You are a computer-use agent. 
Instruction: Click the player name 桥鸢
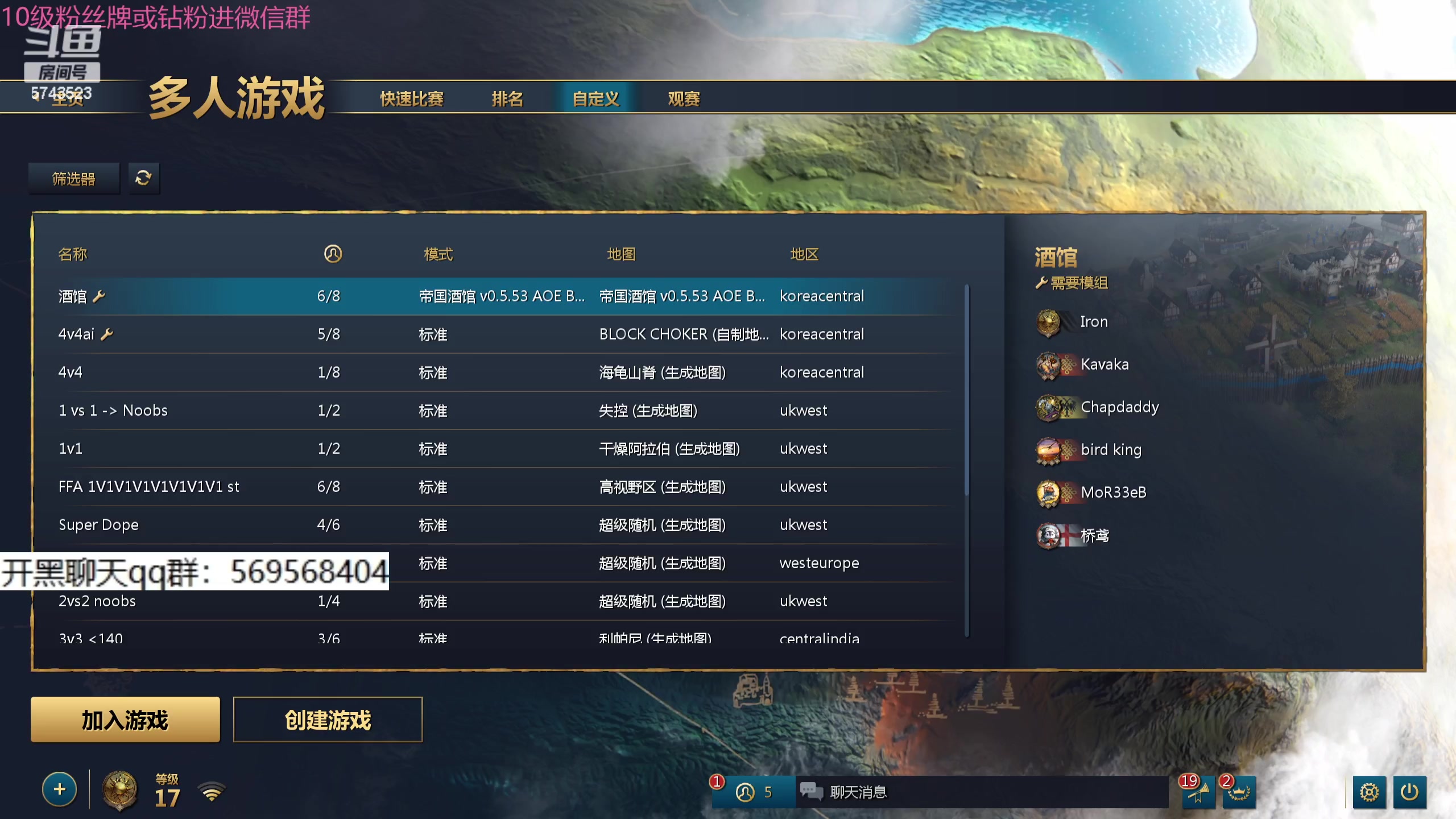click(x=1095, y=535)
